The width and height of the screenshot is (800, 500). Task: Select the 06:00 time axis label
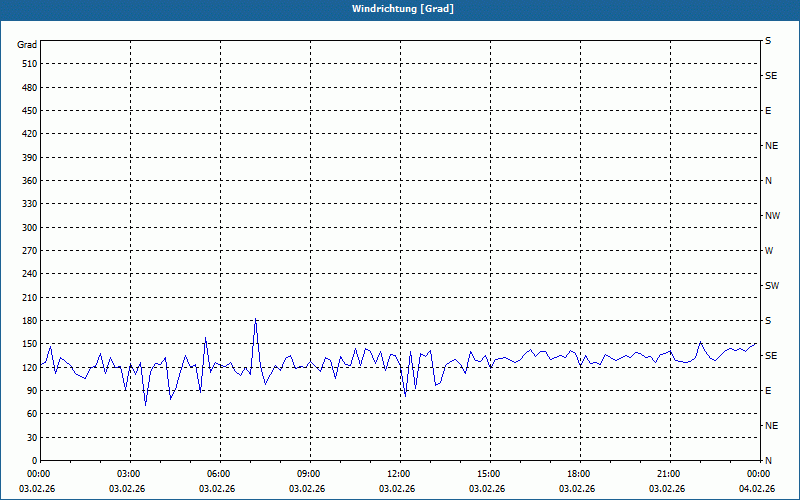click(x=220, y=474)
